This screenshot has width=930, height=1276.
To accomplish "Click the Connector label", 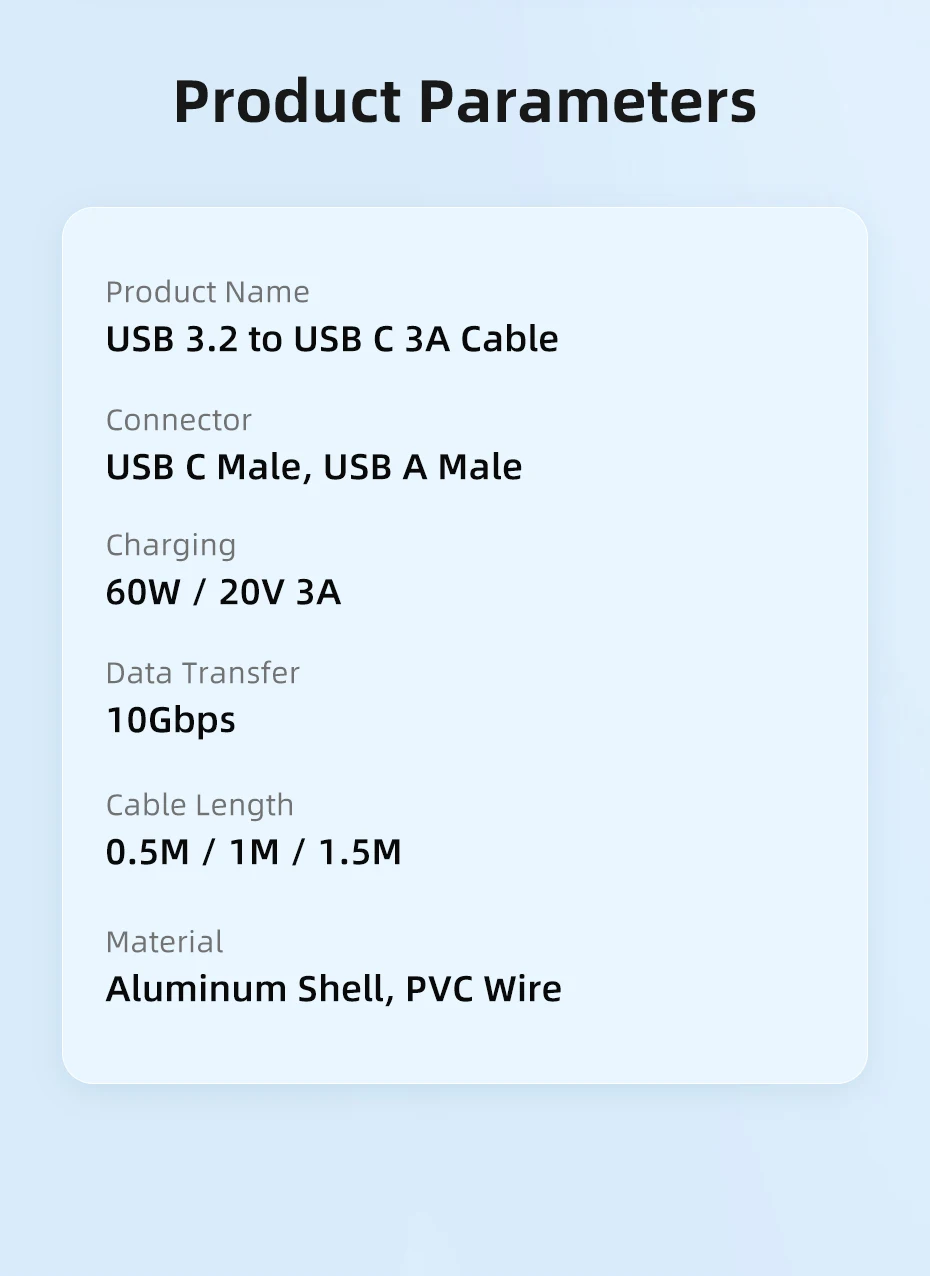I will (179, 420).
